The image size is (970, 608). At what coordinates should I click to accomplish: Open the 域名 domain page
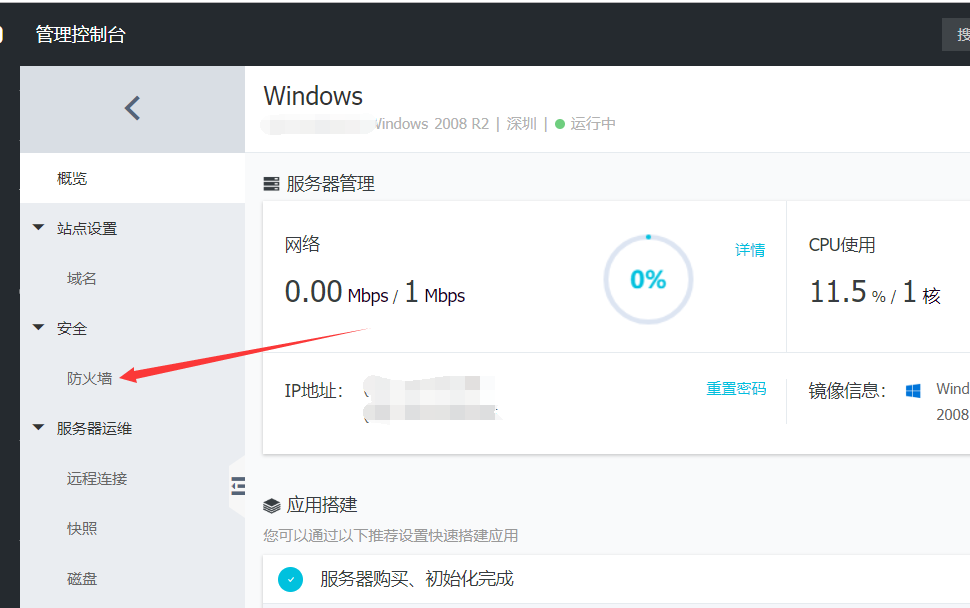coord(82,278)
